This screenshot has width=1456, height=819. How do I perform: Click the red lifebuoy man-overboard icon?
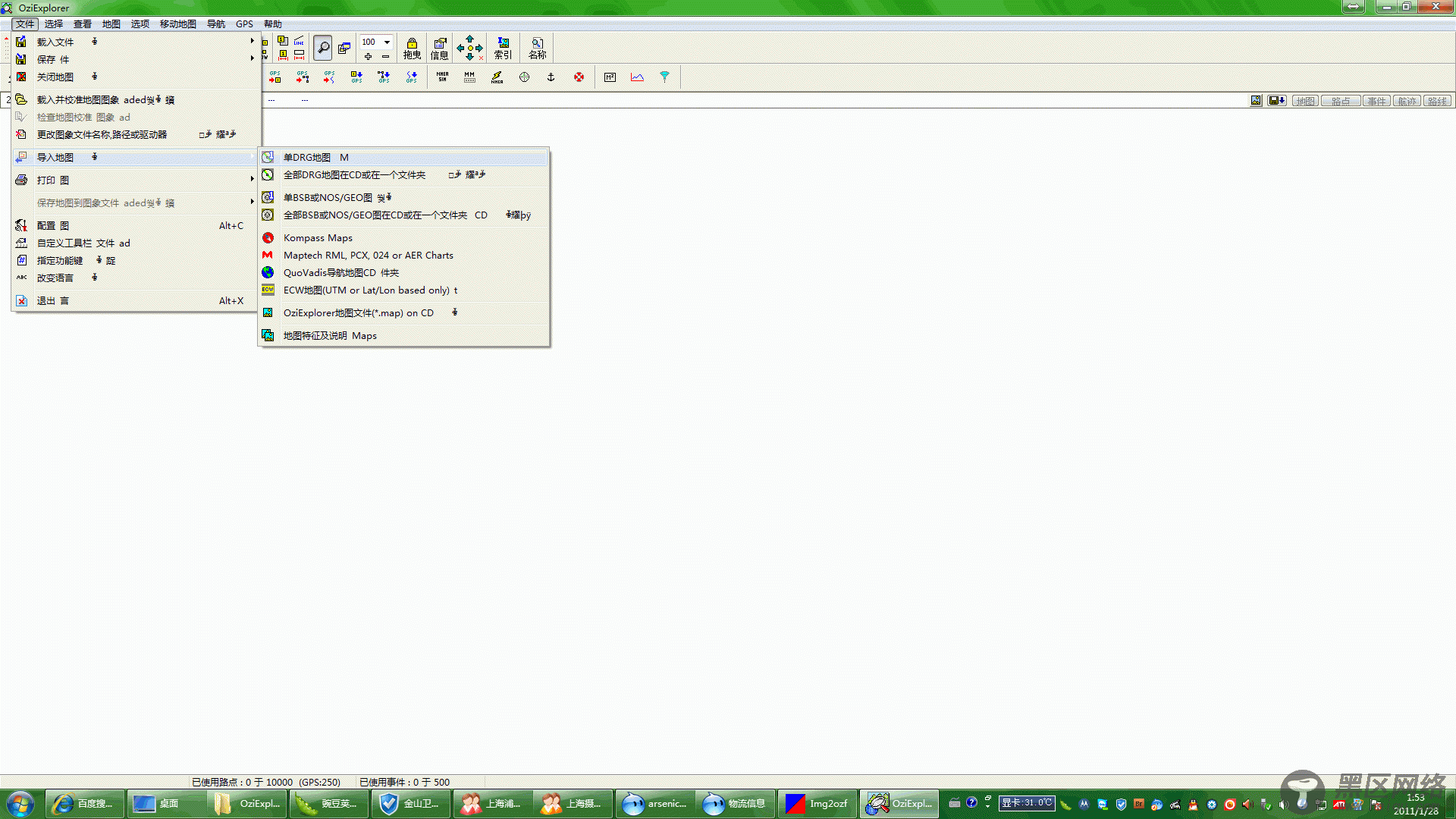pyautogui.click(x=579, y=77)
